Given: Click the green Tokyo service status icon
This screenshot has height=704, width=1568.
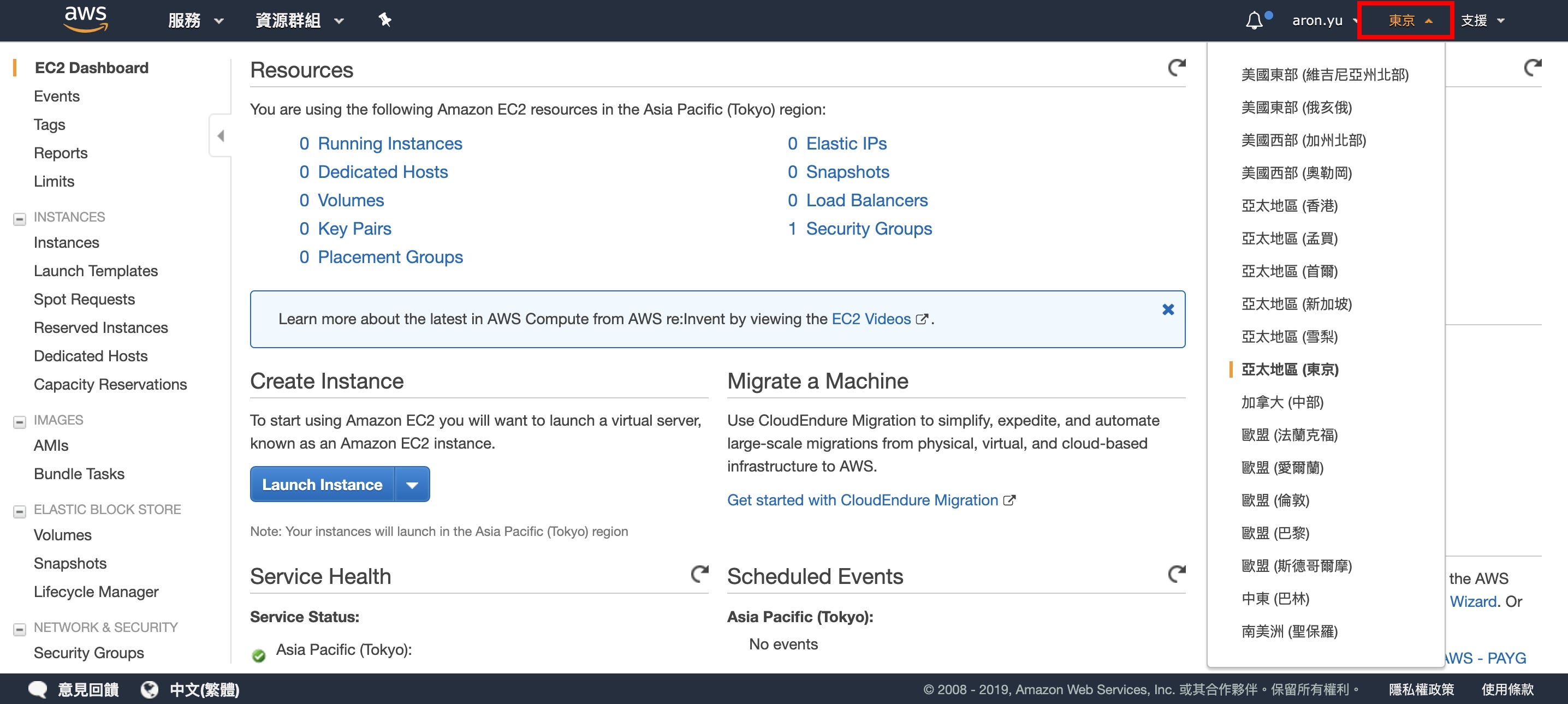Looking at the screenshot, I should pyautogui.click(x=259, y=655).
